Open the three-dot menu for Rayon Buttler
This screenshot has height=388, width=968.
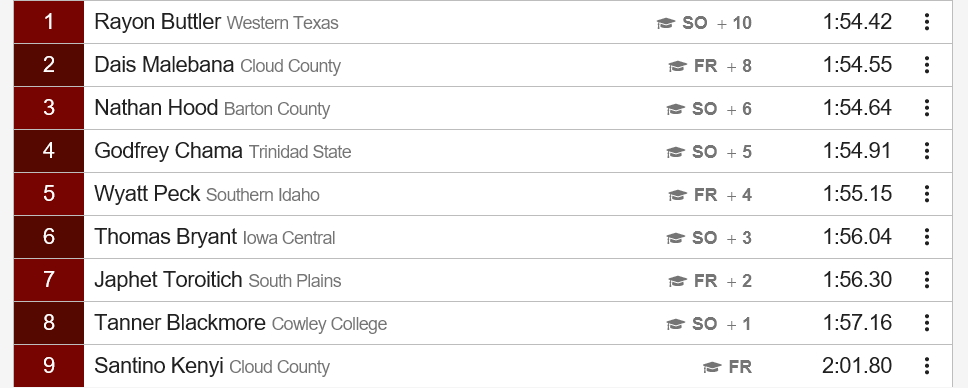[x=927, y=22]
